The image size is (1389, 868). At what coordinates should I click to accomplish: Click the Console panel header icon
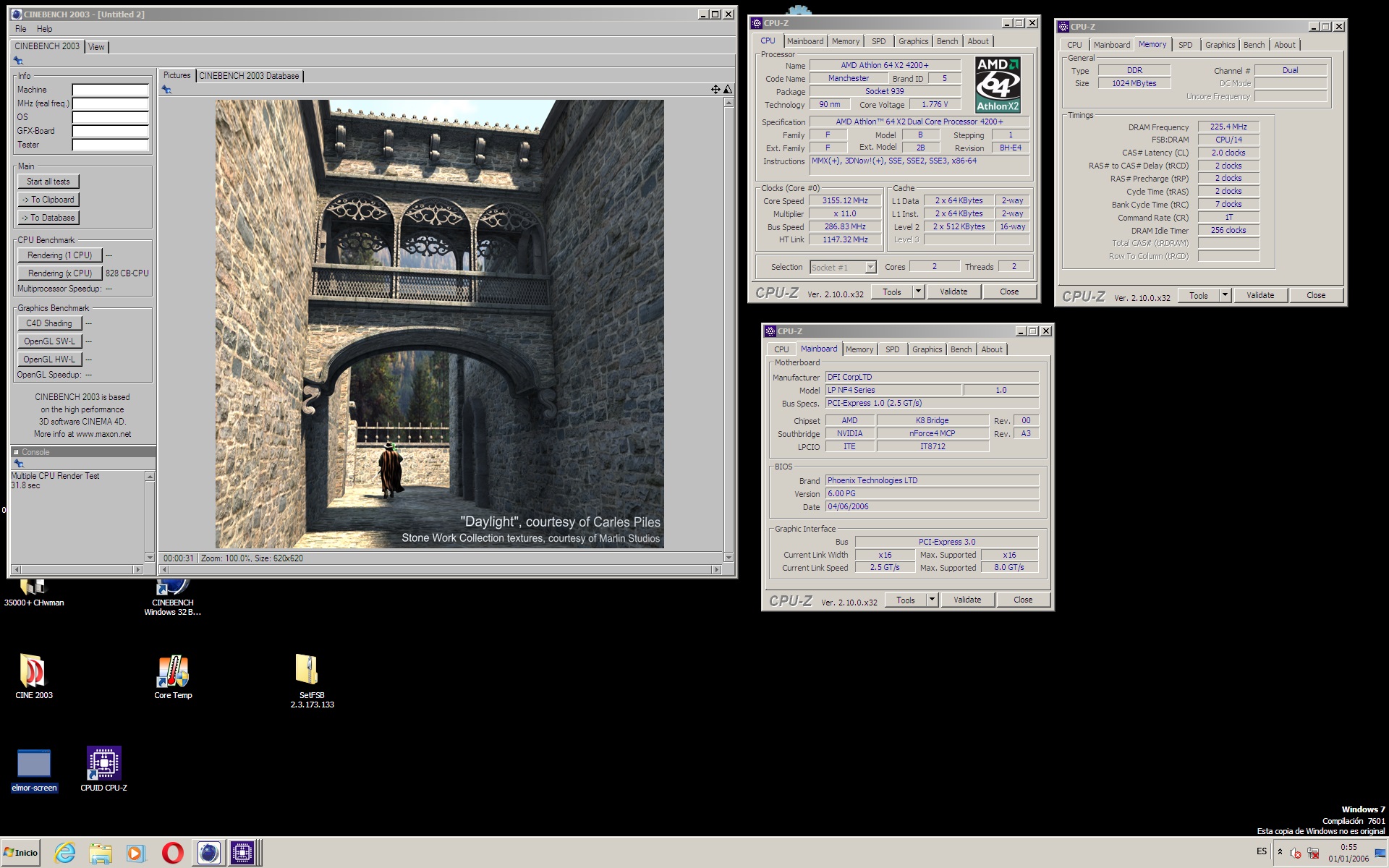pyautogui.click(x=16, y=452)
